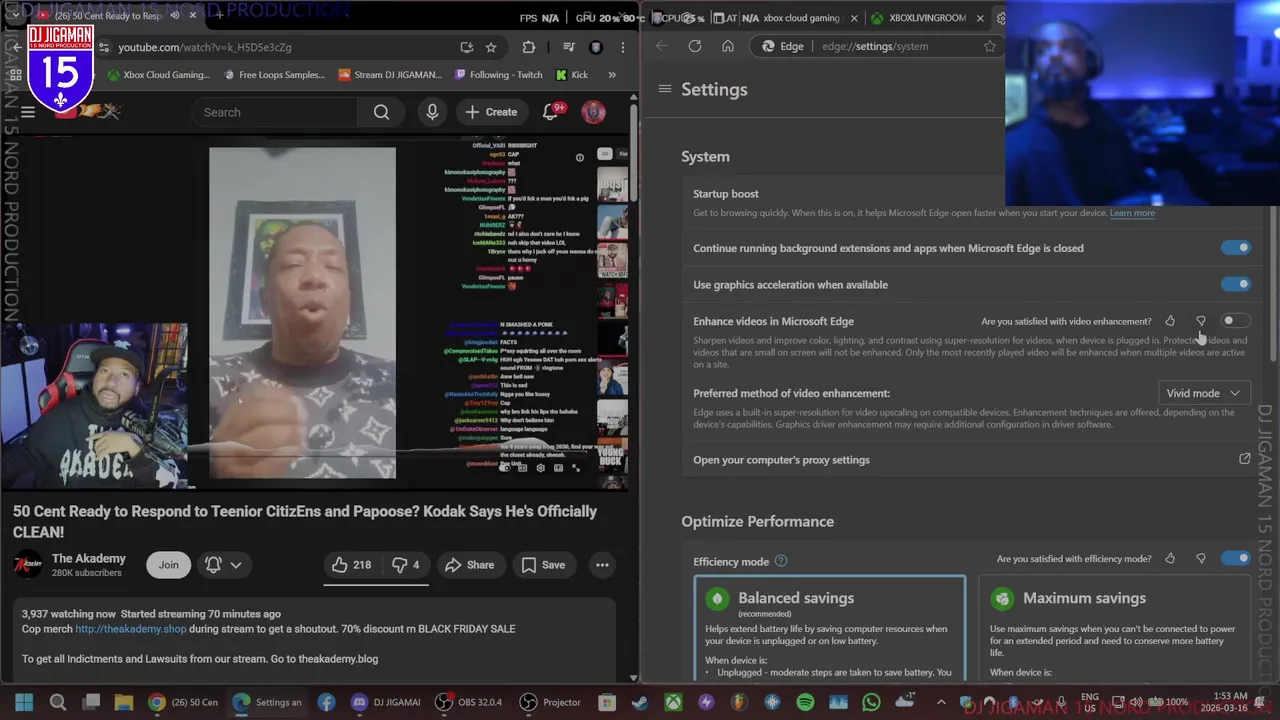1280x720 pixels.
Task: Start YouTube voice search with microphone
Action: tap(432, 112)
